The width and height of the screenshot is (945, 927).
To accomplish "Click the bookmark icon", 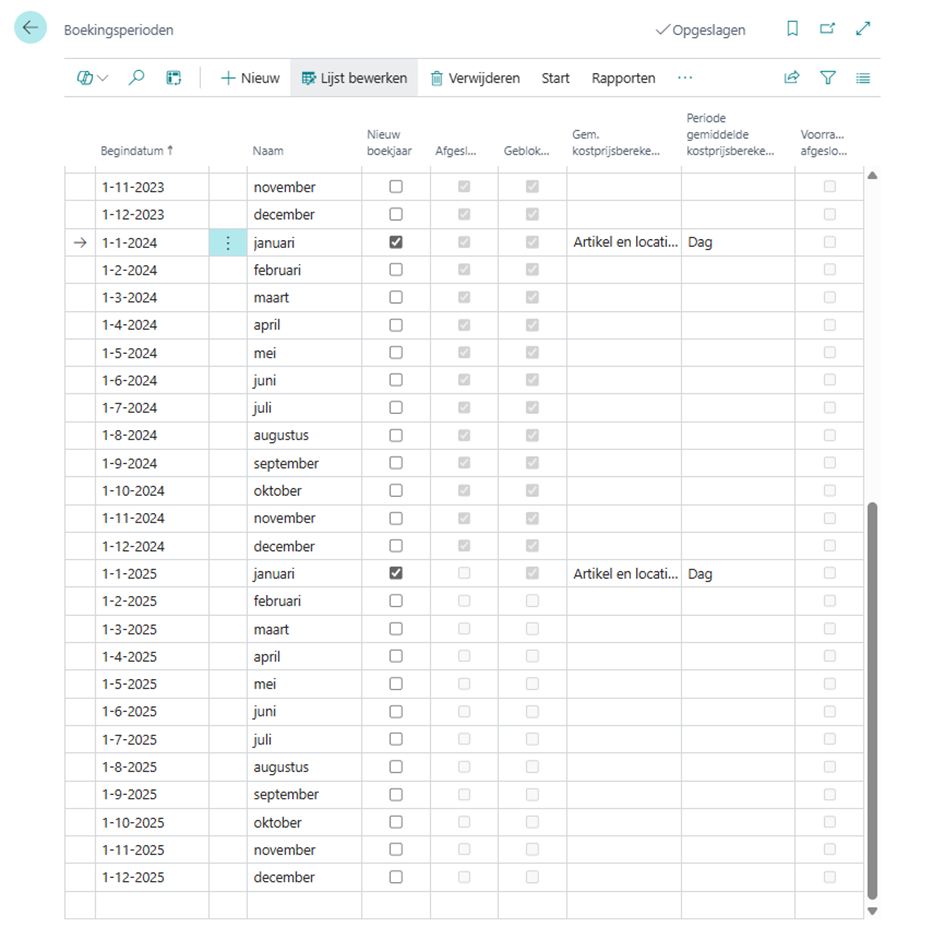I will coord(792,29).
